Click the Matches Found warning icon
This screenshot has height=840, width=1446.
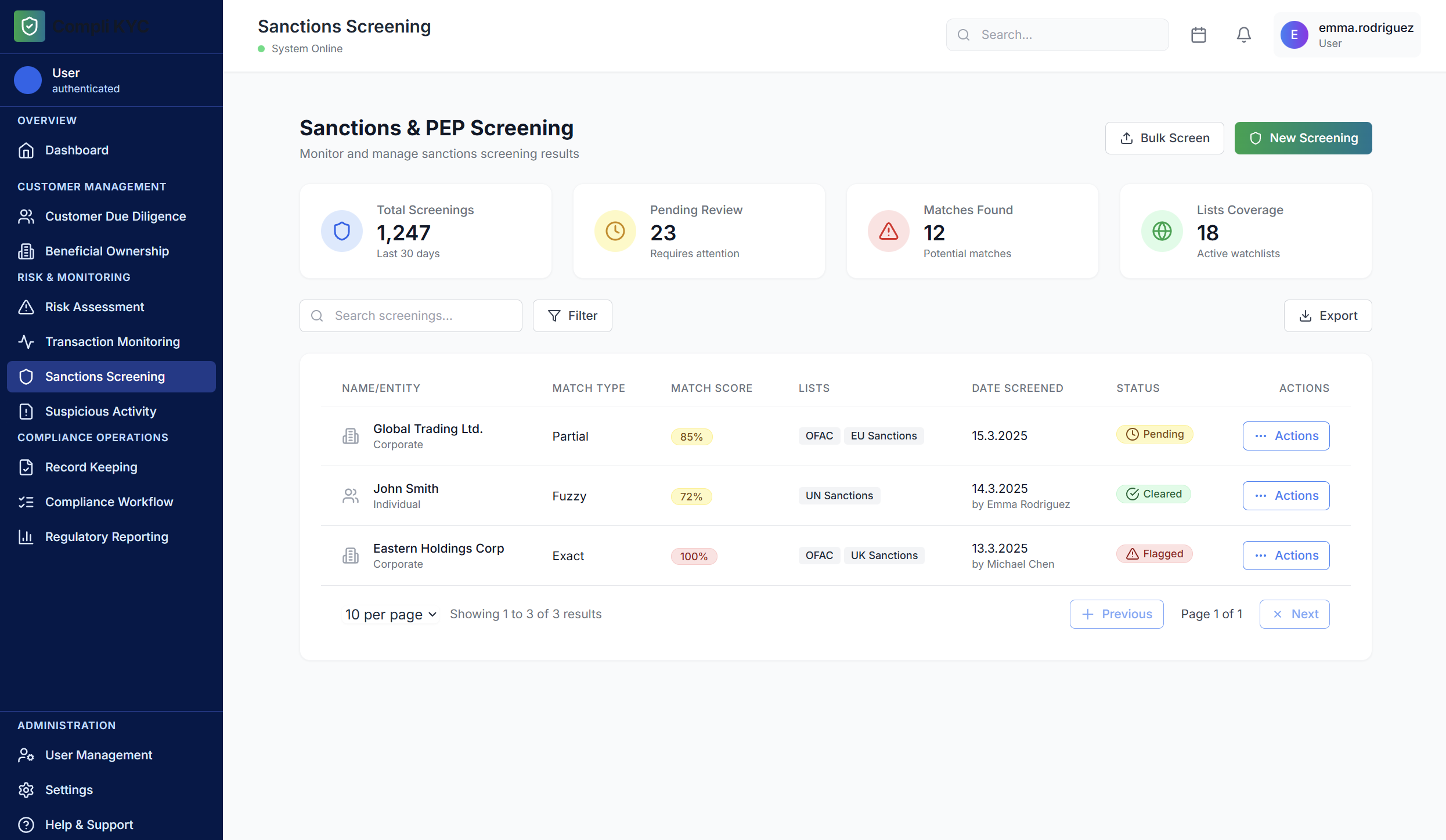(888, 231)
